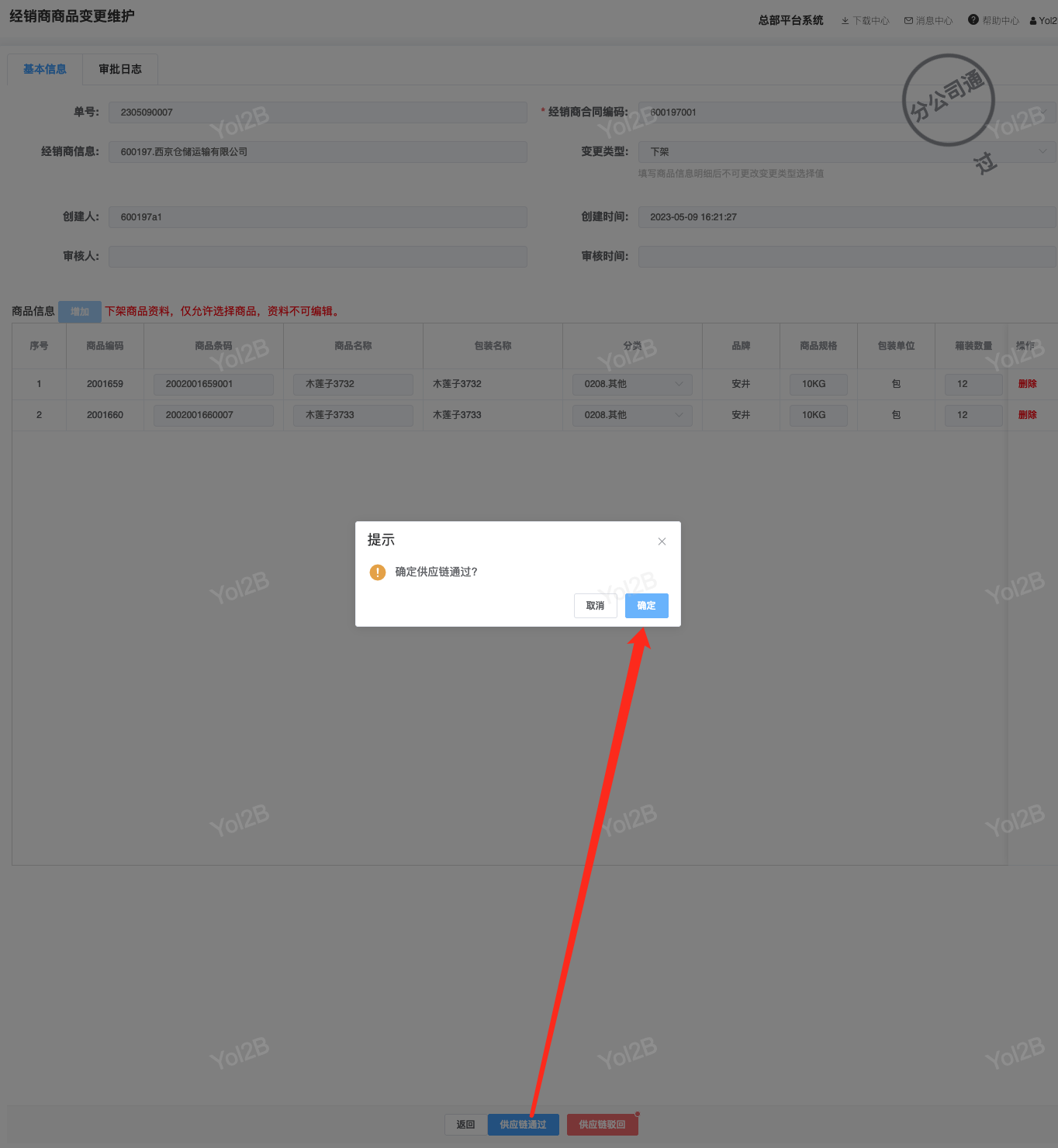
Task: Expand 变更类型 dropdown showing 下架
Action: tap(847, 152)
